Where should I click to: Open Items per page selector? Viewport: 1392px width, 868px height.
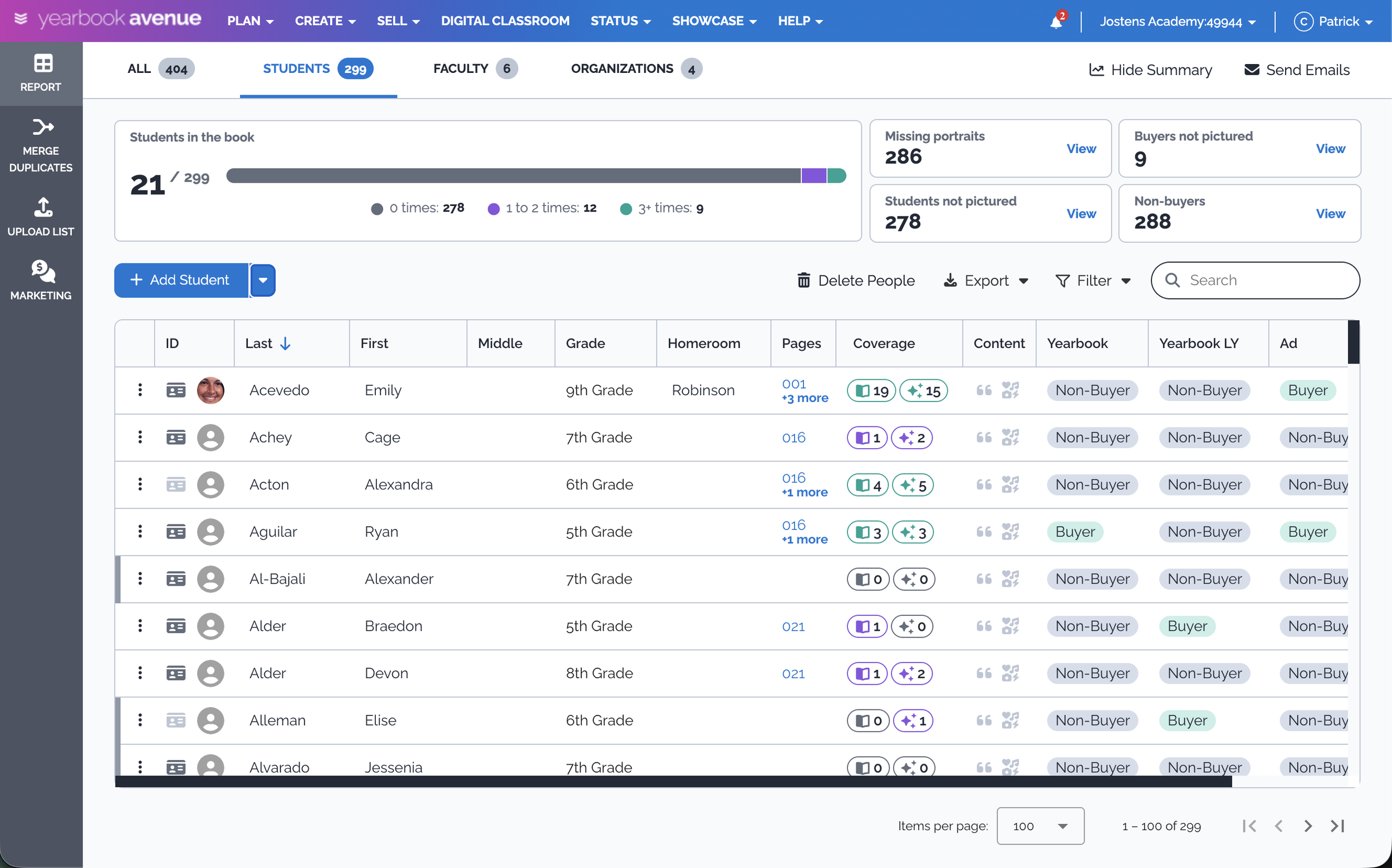(x=1040, y=826)
